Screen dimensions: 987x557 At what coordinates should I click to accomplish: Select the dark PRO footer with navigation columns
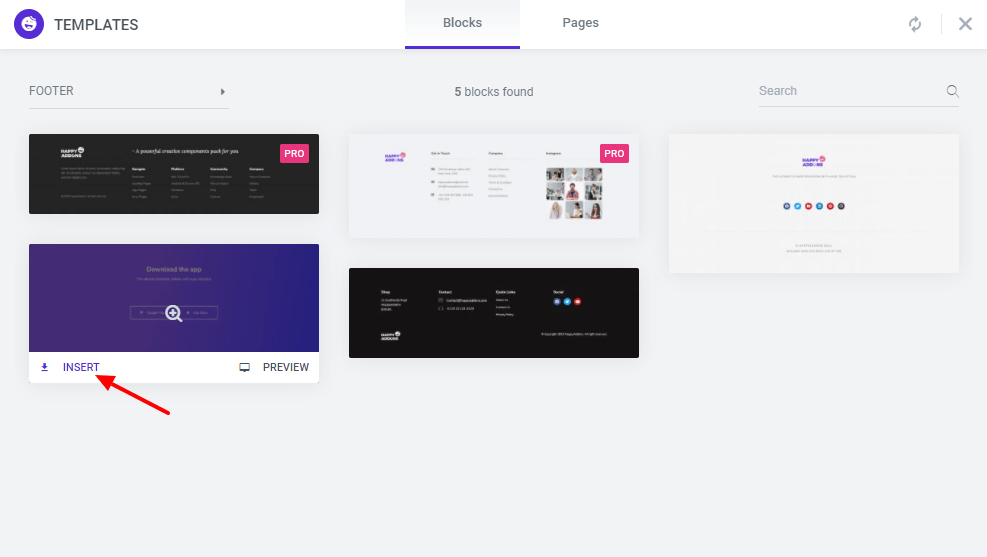pos(174,174)
